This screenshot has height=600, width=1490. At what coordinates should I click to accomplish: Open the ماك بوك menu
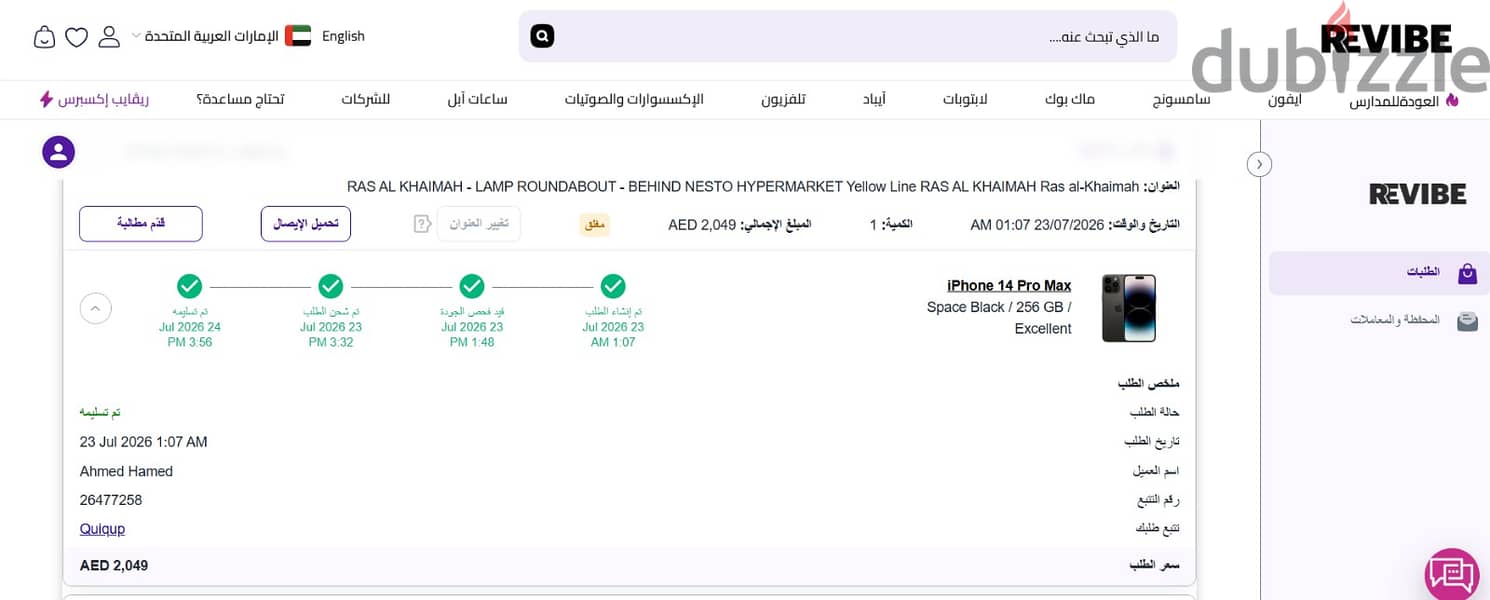point(1070,99)
